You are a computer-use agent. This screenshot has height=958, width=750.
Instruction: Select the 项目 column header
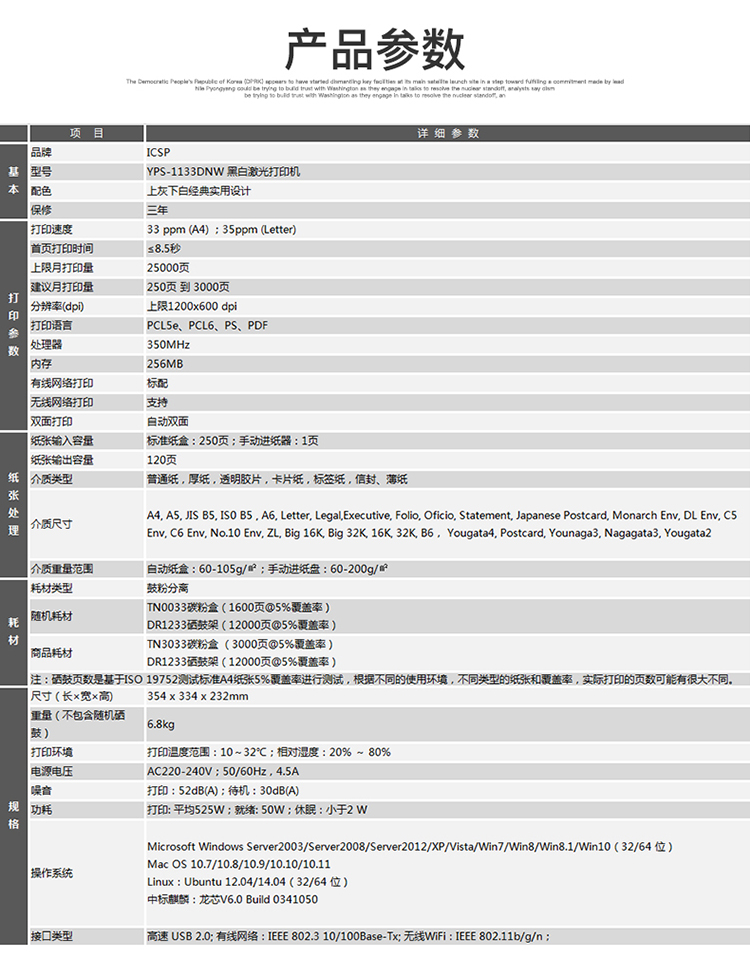coord(87,133)
